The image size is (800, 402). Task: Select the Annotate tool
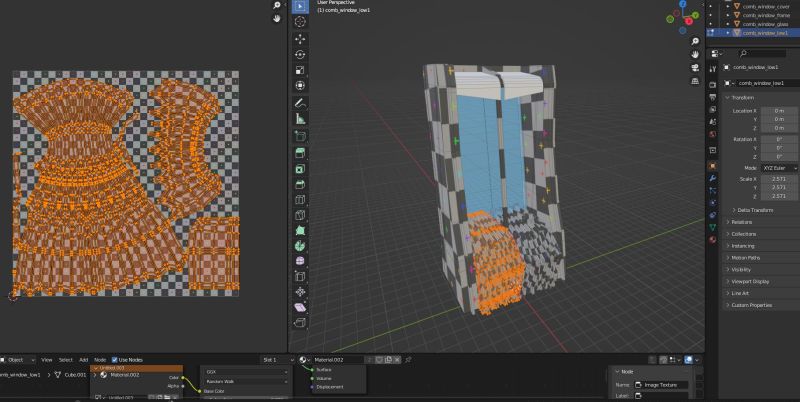[300, 104]
